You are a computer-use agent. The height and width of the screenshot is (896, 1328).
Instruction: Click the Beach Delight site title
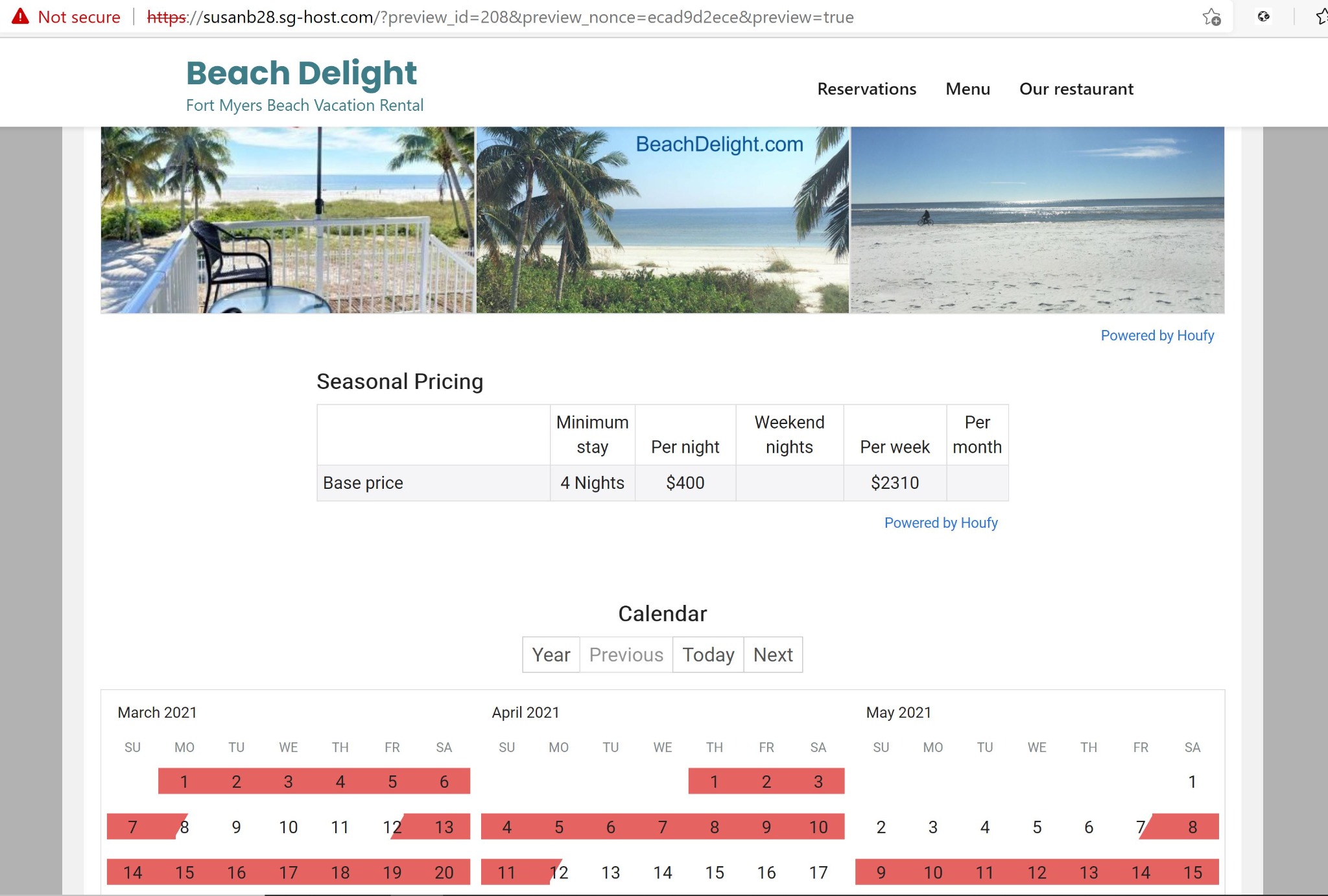pos(301,73)
